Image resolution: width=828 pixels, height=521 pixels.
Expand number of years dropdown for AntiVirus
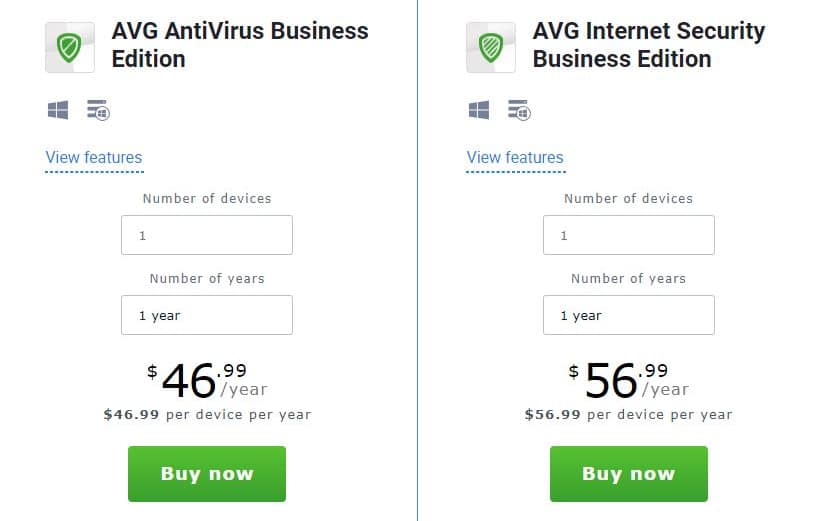(207, 315)
